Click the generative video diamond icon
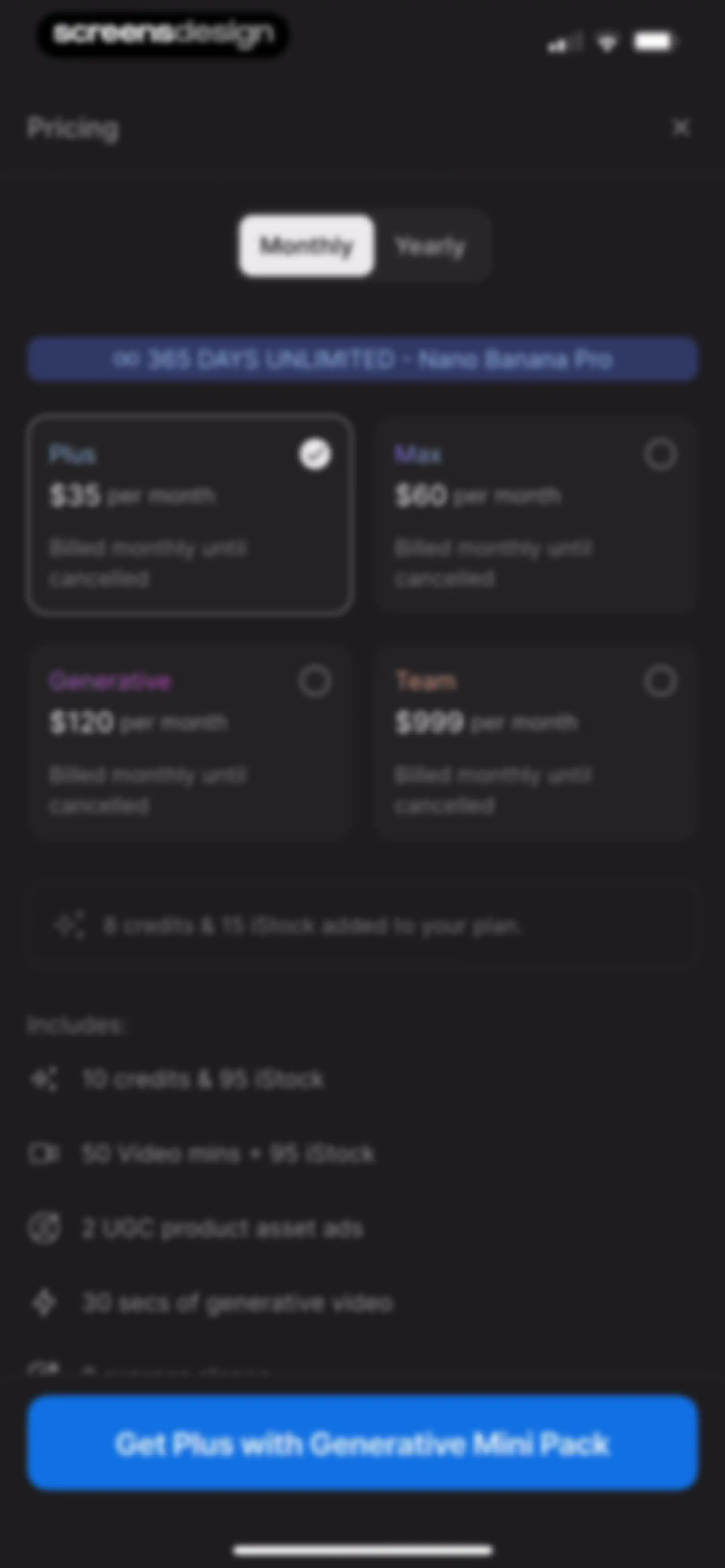This screenshot has height=1568, width=725. click(x=44, y=1303)
